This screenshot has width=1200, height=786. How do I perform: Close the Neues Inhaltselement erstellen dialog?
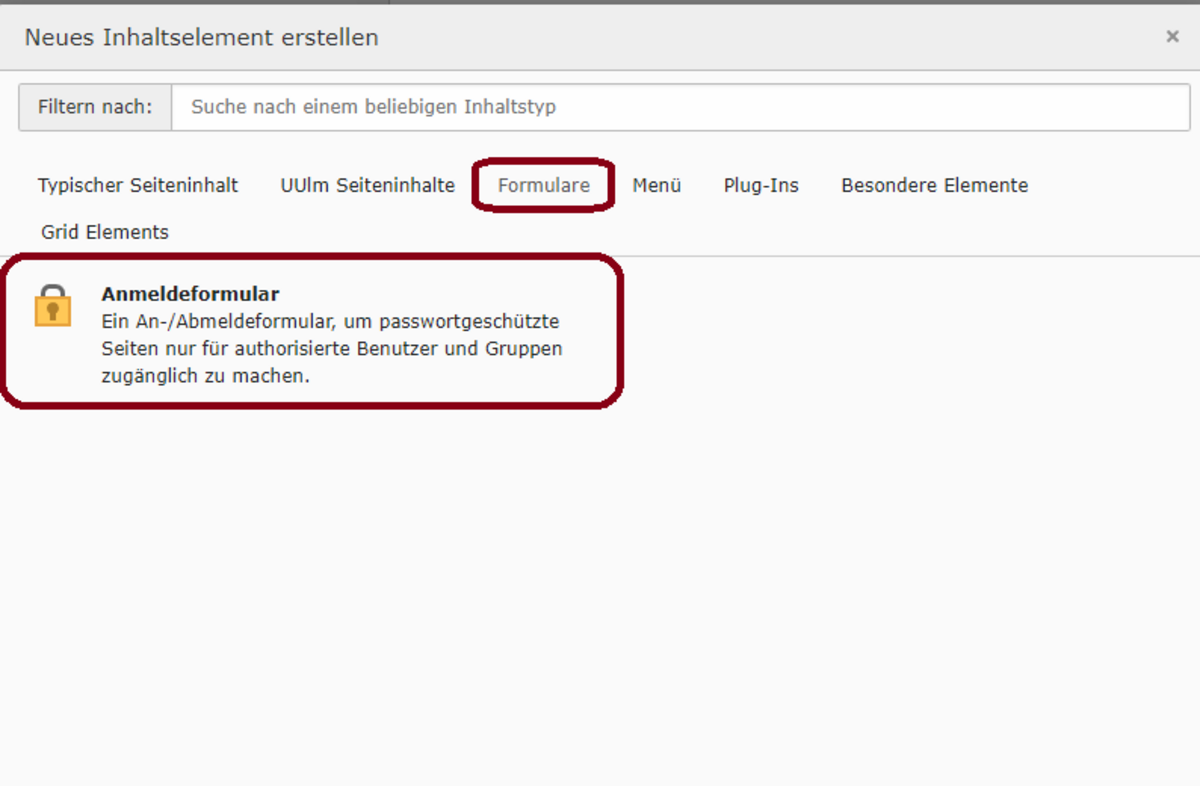pos(1172,37)
